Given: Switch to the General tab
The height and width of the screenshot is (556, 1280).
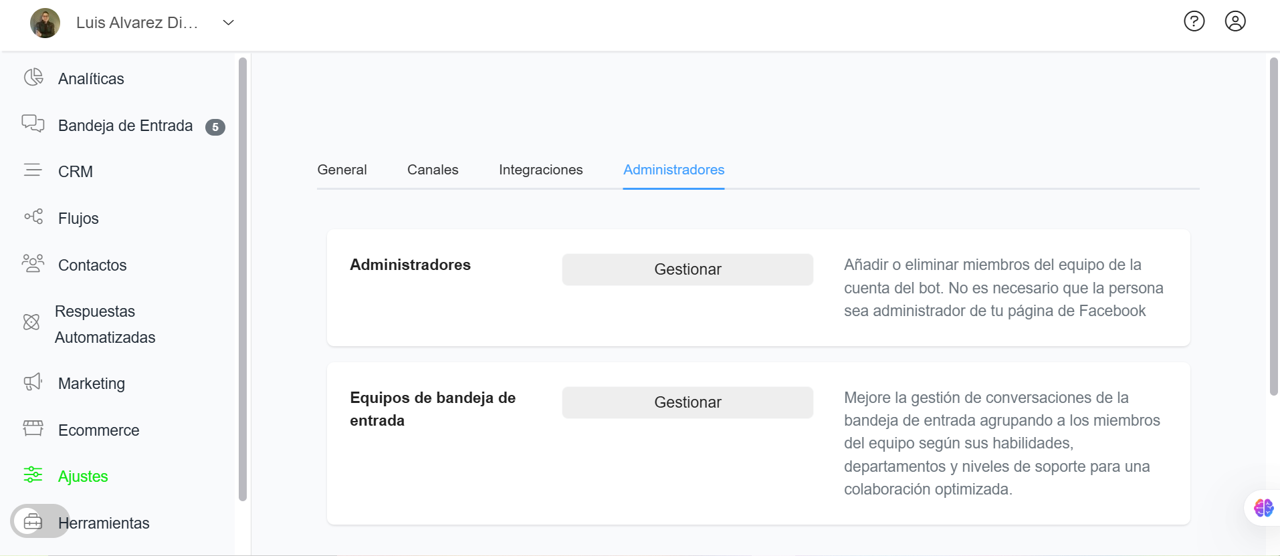Looking at the screenshot, I should click(x=342, y=170).
